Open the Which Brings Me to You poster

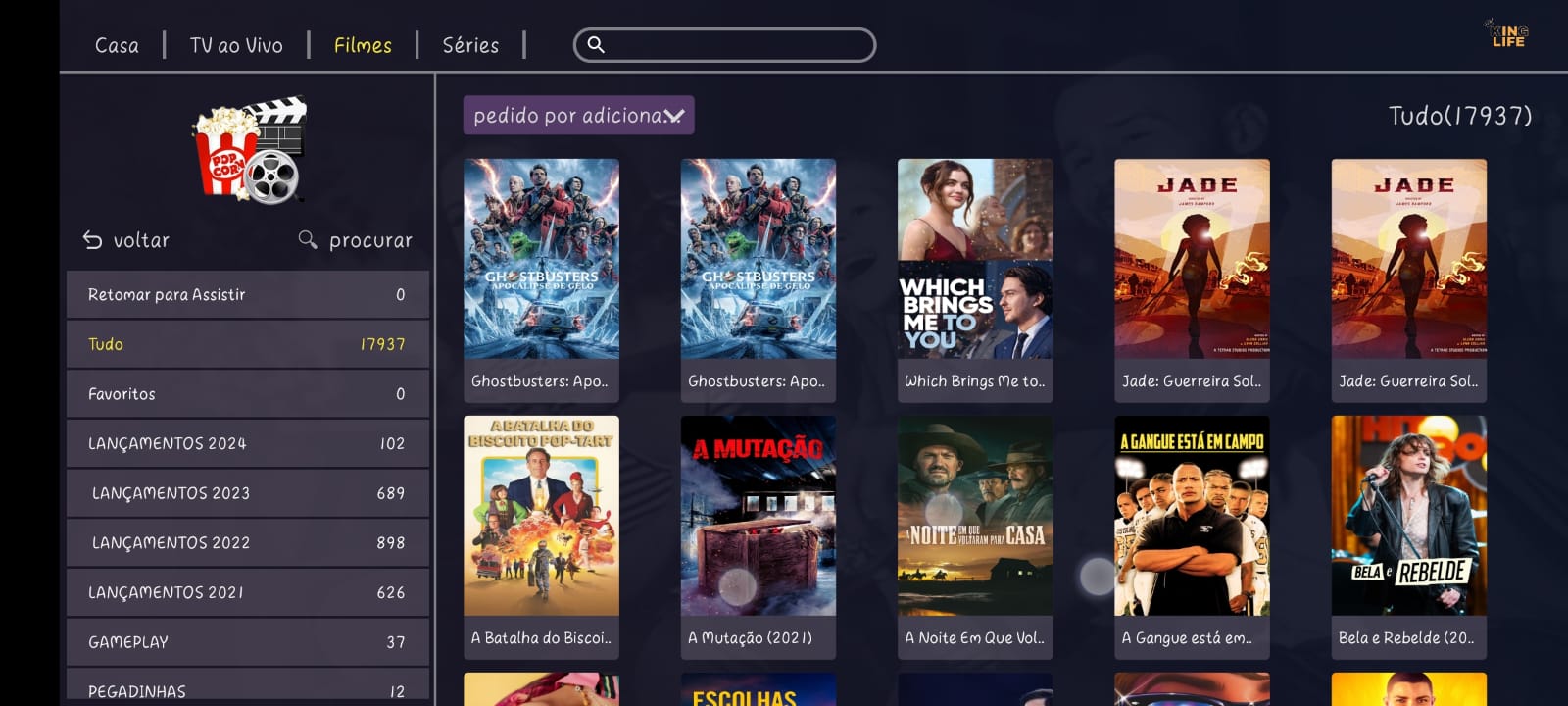tap(975, 259)
